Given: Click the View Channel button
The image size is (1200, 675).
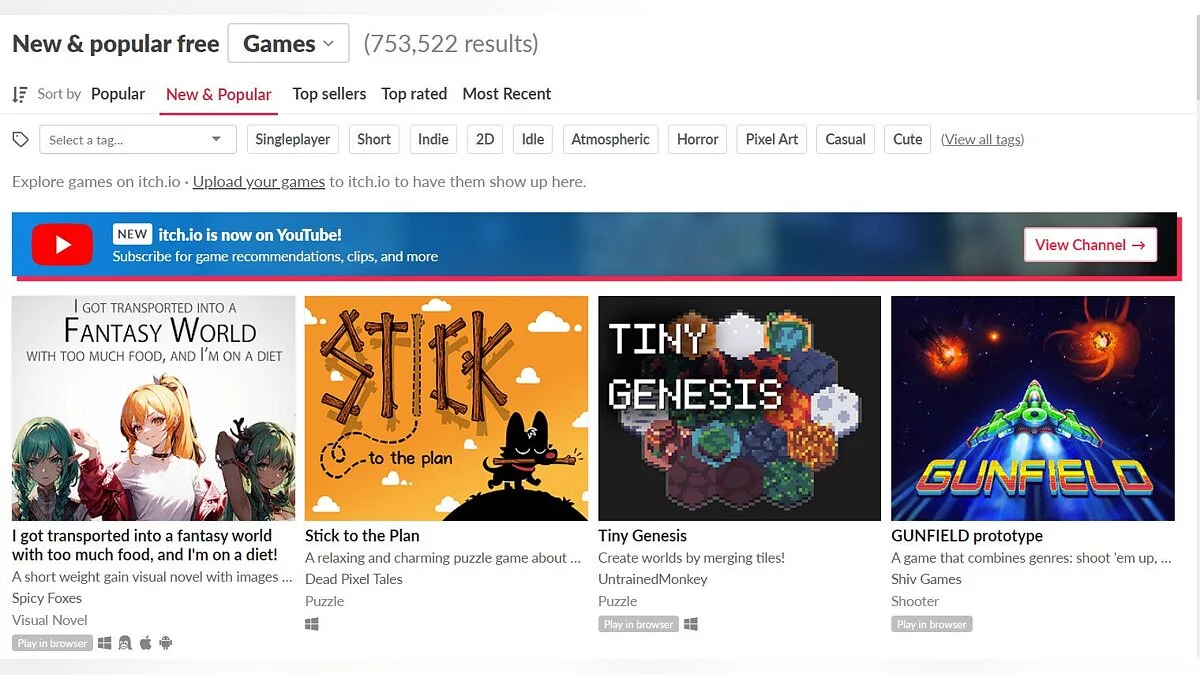Looking at the screenshot, I should 1090,245.
